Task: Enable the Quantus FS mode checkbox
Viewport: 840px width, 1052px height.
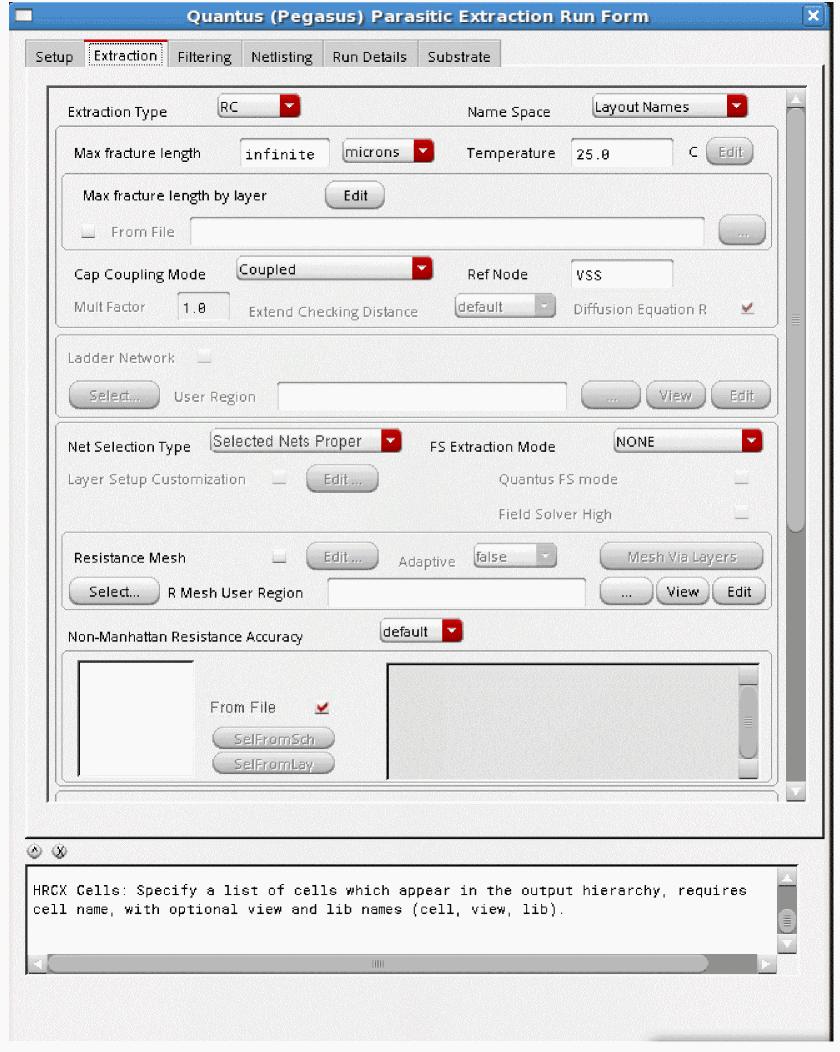Action: 741,478
